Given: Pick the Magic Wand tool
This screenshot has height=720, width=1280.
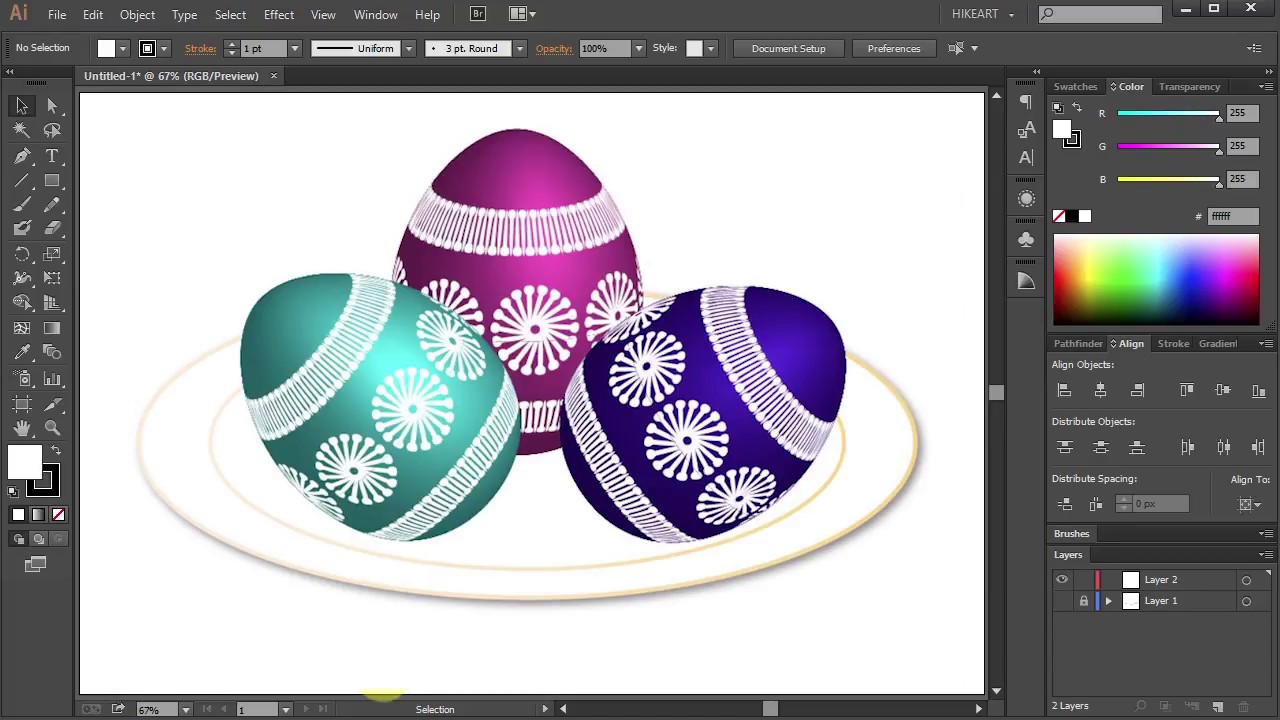Looking at the screenshot, I should [22, 130].
